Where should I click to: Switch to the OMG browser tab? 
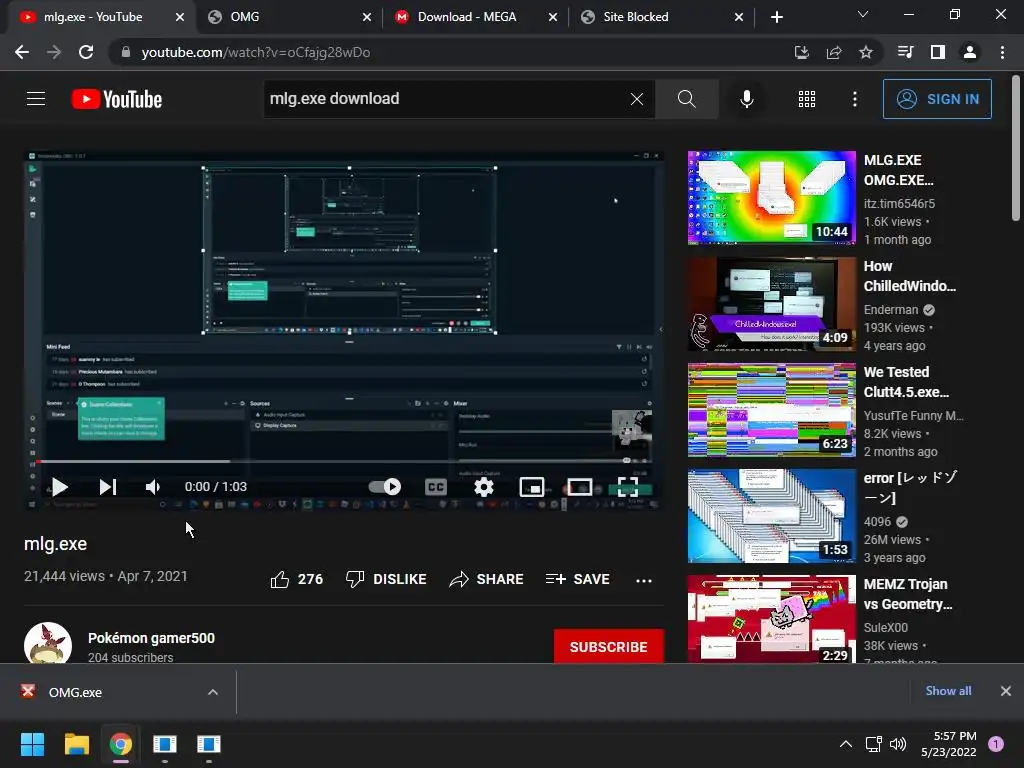[x=245, y=17]
